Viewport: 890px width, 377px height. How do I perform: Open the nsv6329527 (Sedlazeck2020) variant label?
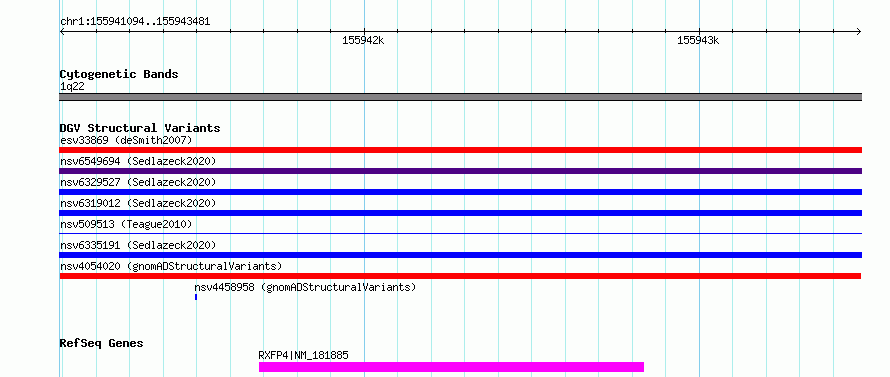(x=138, y=182)
